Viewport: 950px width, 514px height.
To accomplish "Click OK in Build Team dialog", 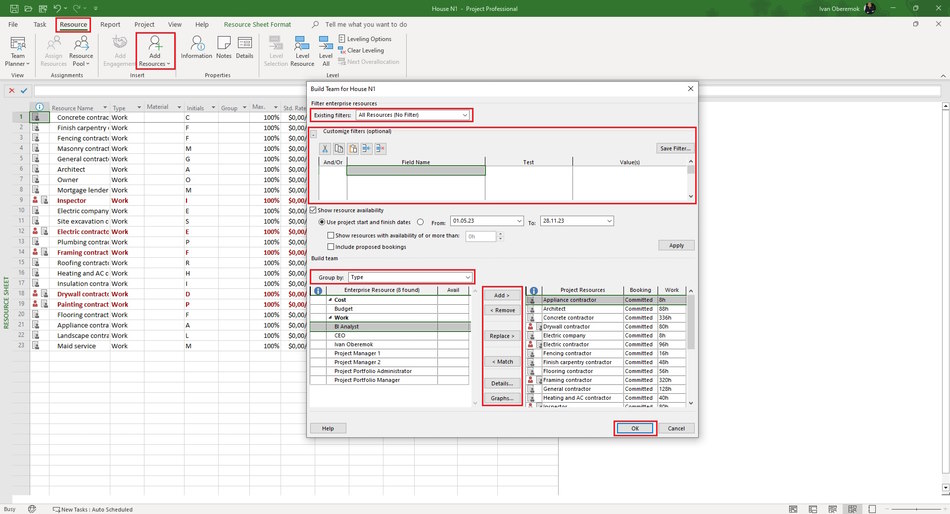I will 635,428.
